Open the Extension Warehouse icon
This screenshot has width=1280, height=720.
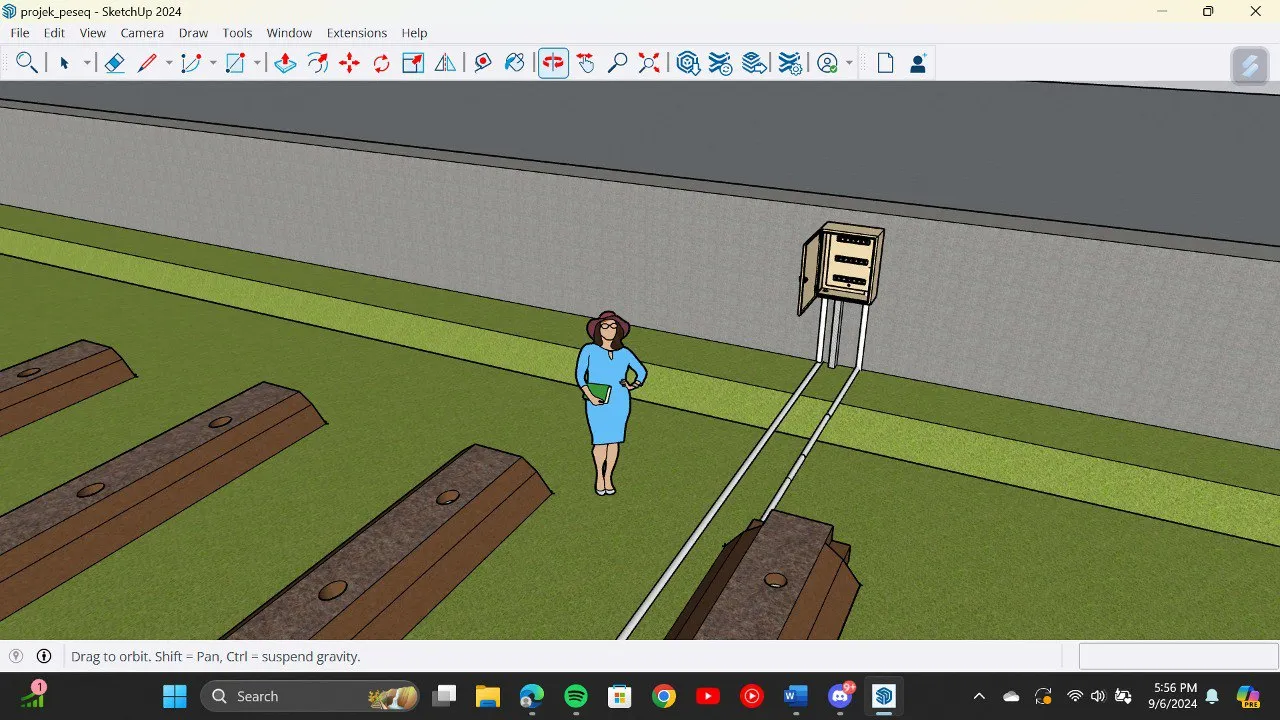(720, 63)
